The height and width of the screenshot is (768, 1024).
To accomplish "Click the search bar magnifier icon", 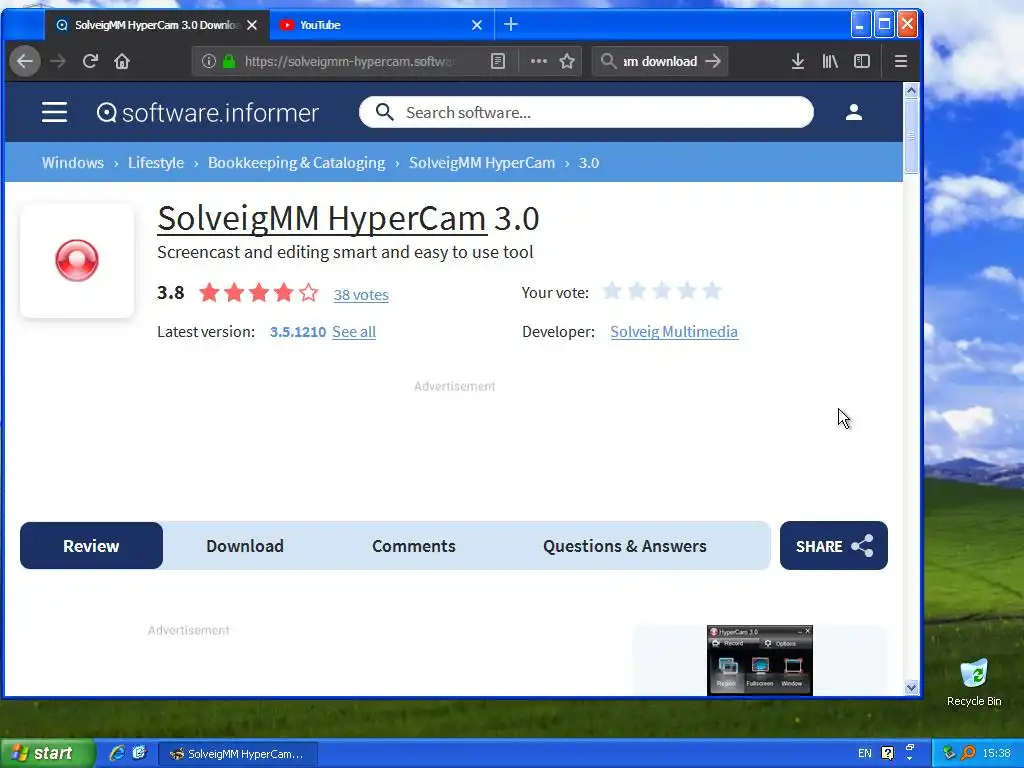I will pyautogui.click(x=608, y=61).
